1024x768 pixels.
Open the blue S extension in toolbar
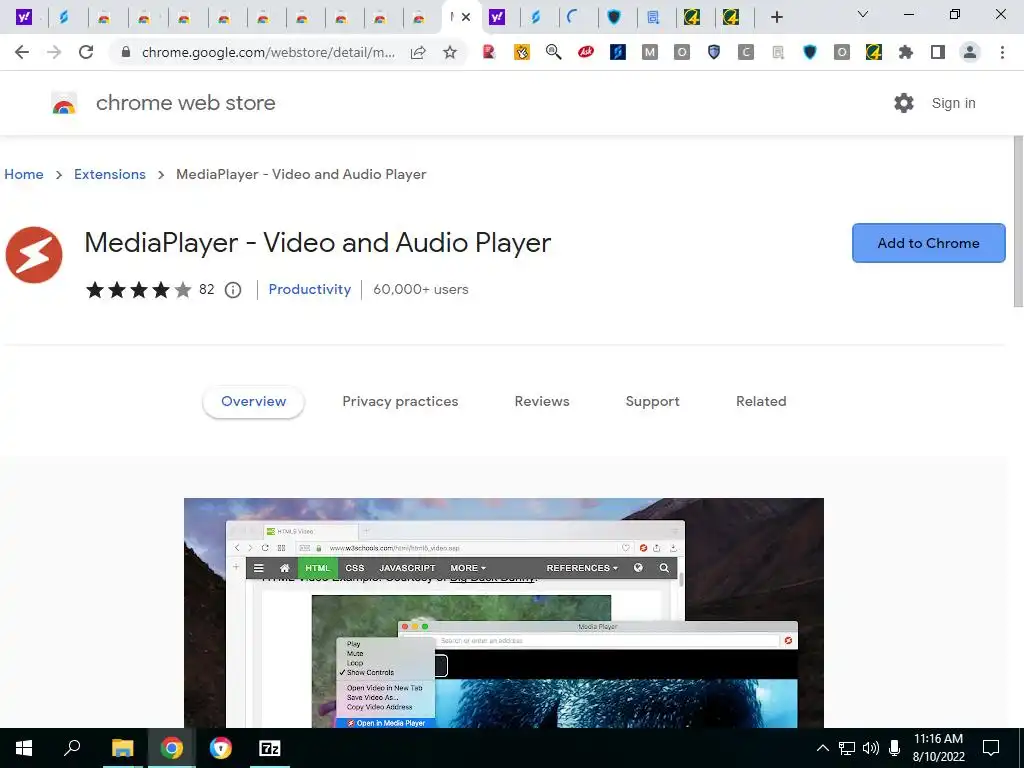(x=618, y=52)
